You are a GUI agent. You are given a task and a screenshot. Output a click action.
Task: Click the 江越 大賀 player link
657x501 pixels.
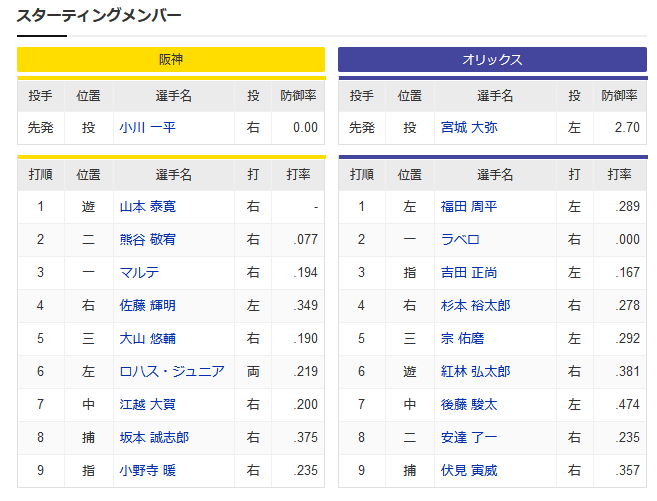point(147,405)
